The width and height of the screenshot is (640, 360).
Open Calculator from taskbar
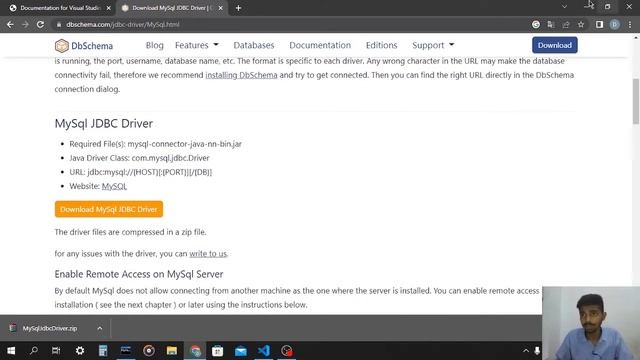[103, 351]
